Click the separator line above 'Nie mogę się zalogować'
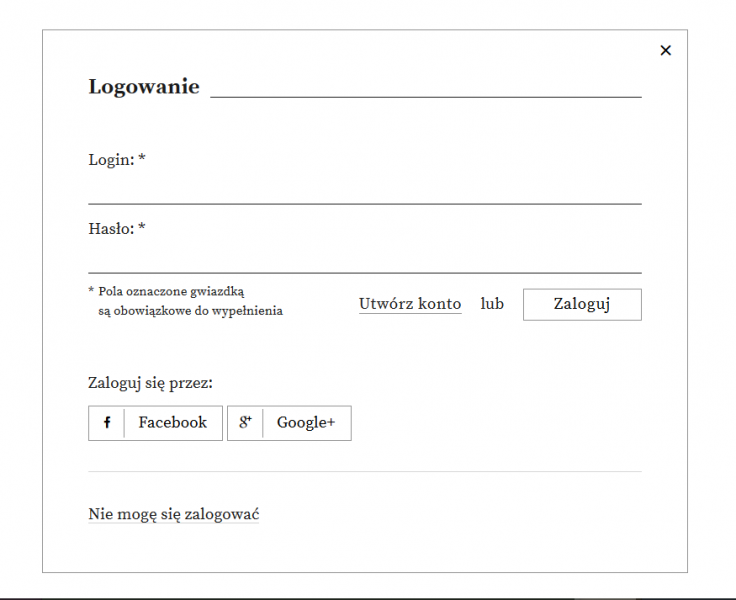The width and height of the screenshot is (736, 600). point(364,471)
